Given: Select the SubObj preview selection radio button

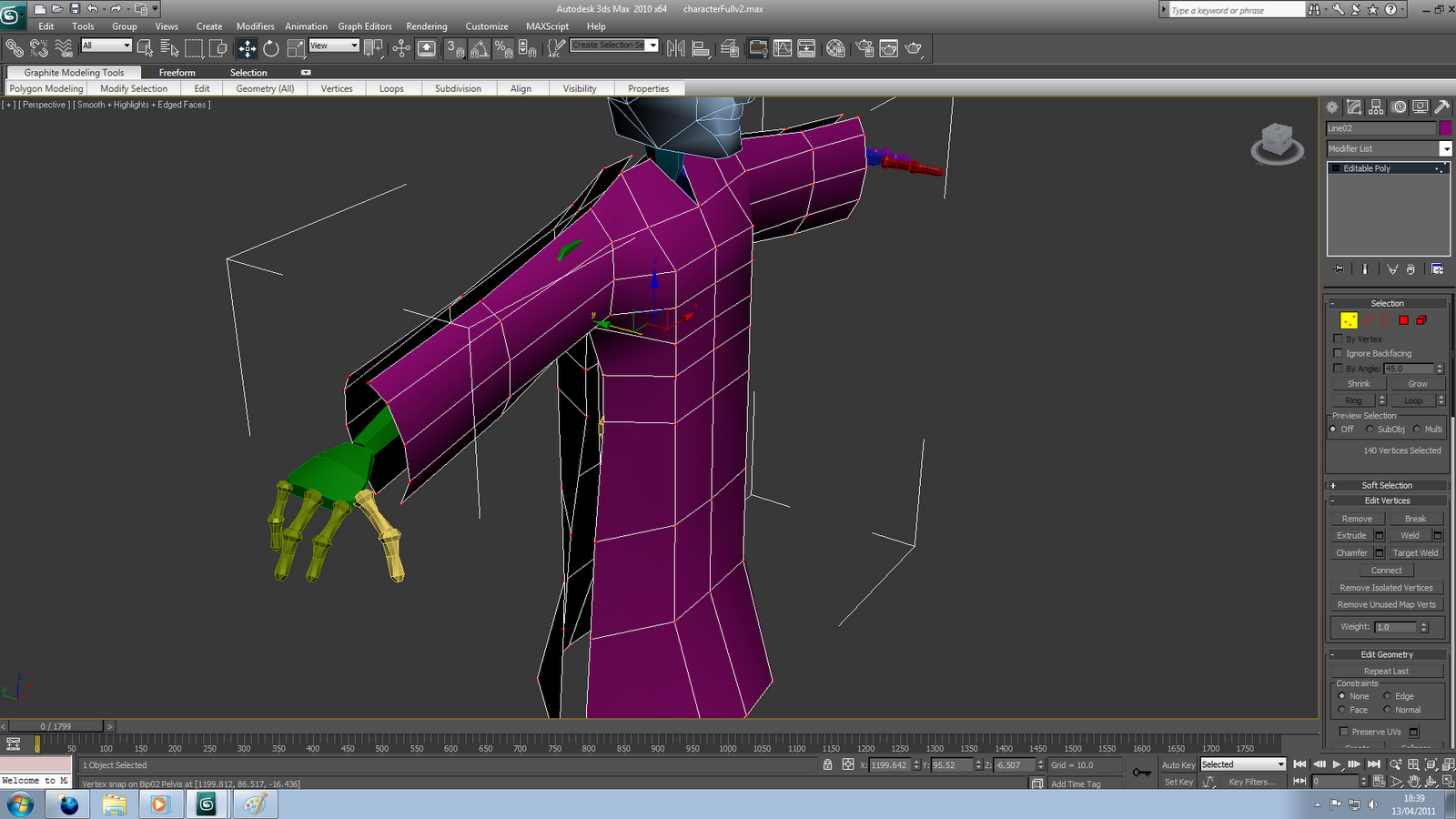Looking at the screenshot, I should pos(1370,429).
